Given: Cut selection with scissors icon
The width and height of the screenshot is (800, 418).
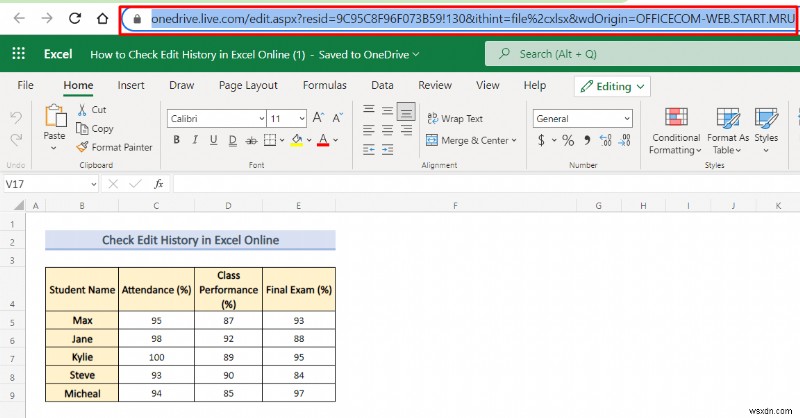Looking at the screenshot, I should (82, 110).
